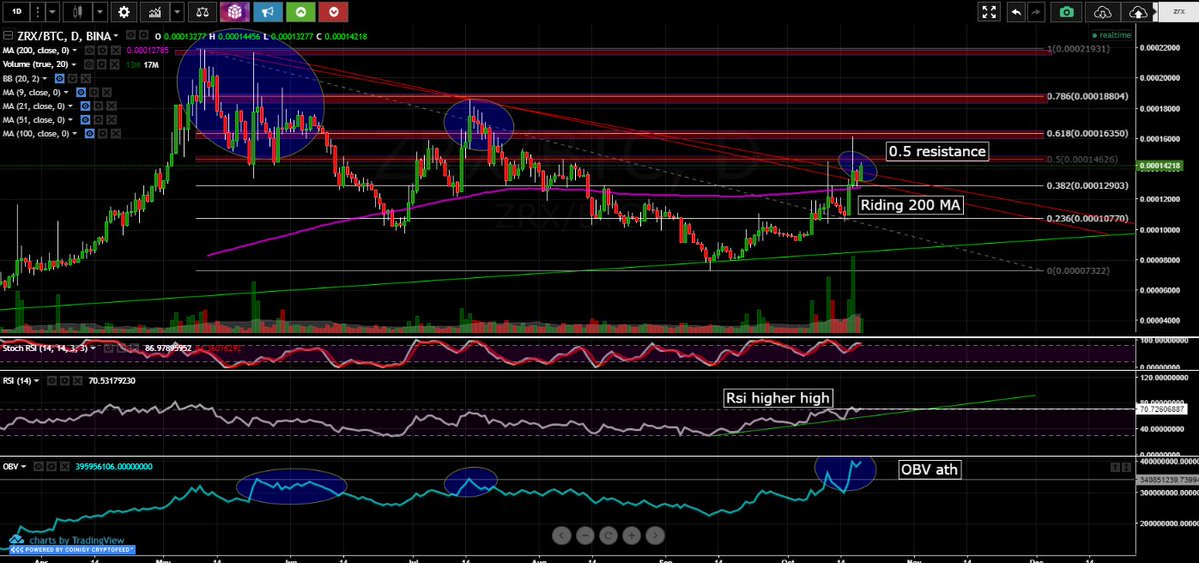The image size is (1199, 563).
Task: Click the red down-arrow button
Action: pyautogui.click(x=333, y=11)
